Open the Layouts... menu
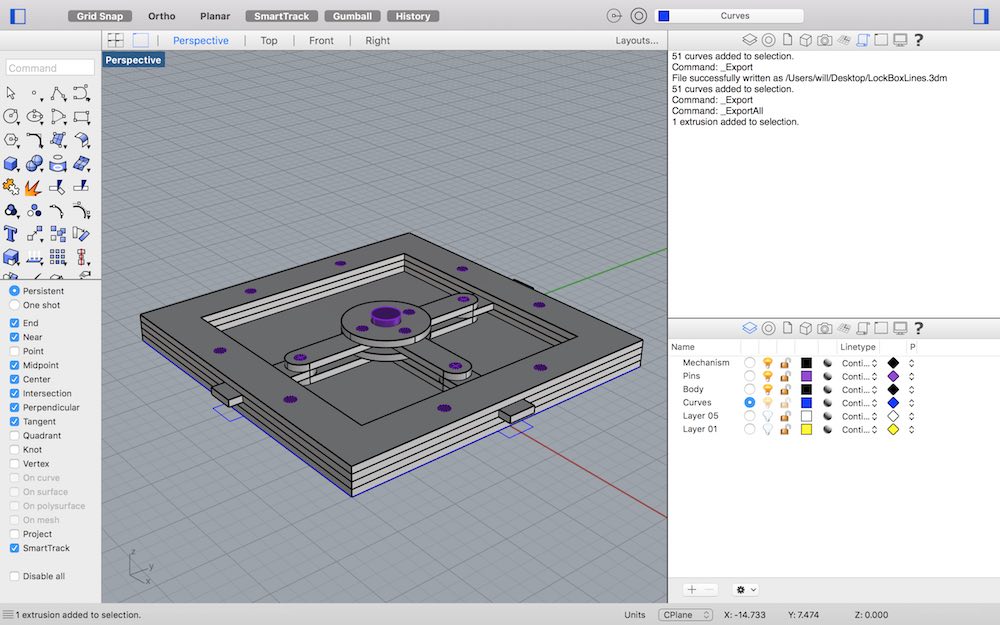Viewport: 1000px width, 625px height. point(636,40)
